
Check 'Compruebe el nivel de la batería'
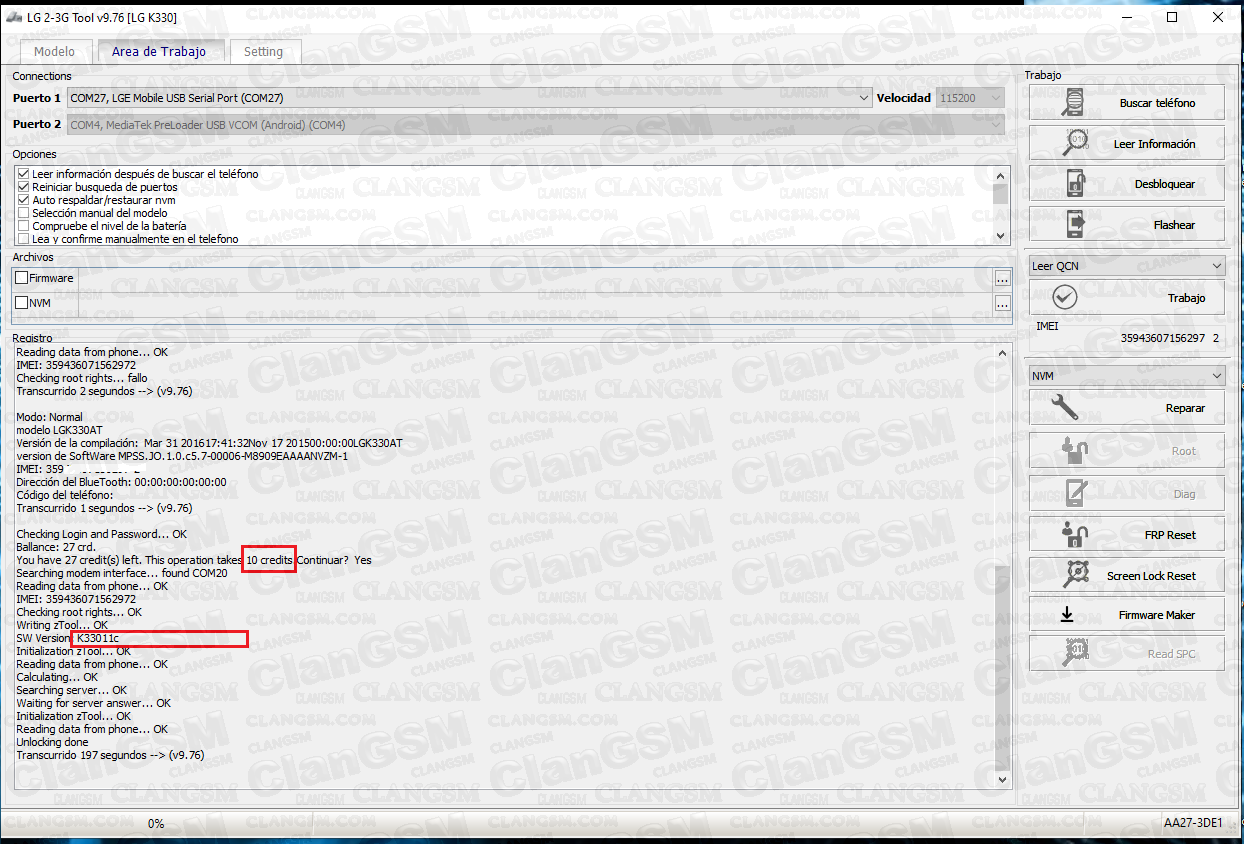23,226
